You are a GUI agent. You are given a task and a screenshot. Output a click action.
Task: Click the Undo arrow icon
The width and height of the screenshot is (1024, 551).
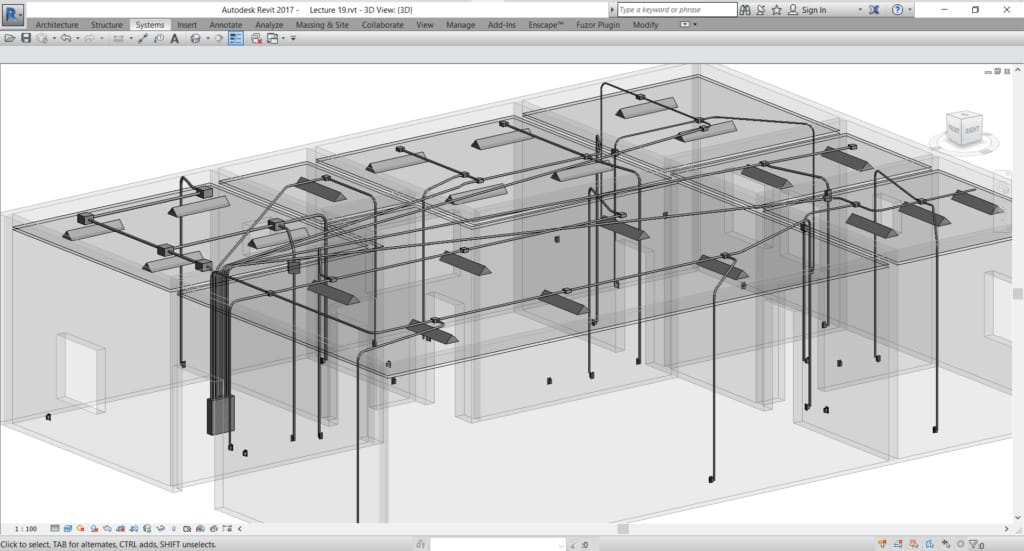66,39
